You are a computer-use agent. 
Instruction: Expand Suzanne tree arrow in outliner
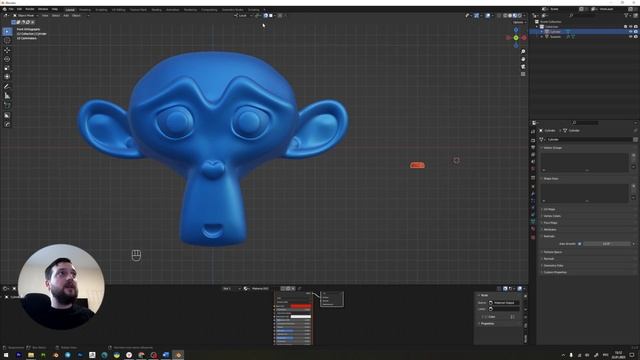[542, 36]
